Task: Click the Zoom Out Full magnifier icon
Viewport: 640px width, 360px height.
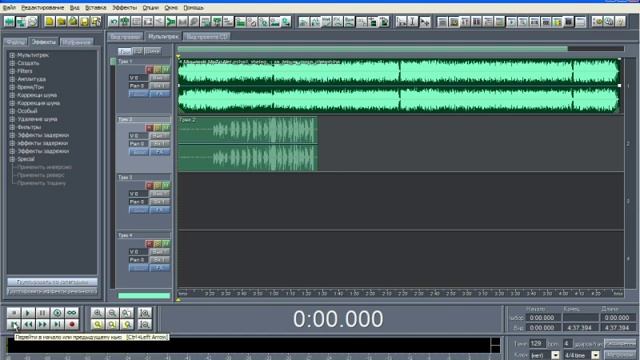Action: pos(127,313)
